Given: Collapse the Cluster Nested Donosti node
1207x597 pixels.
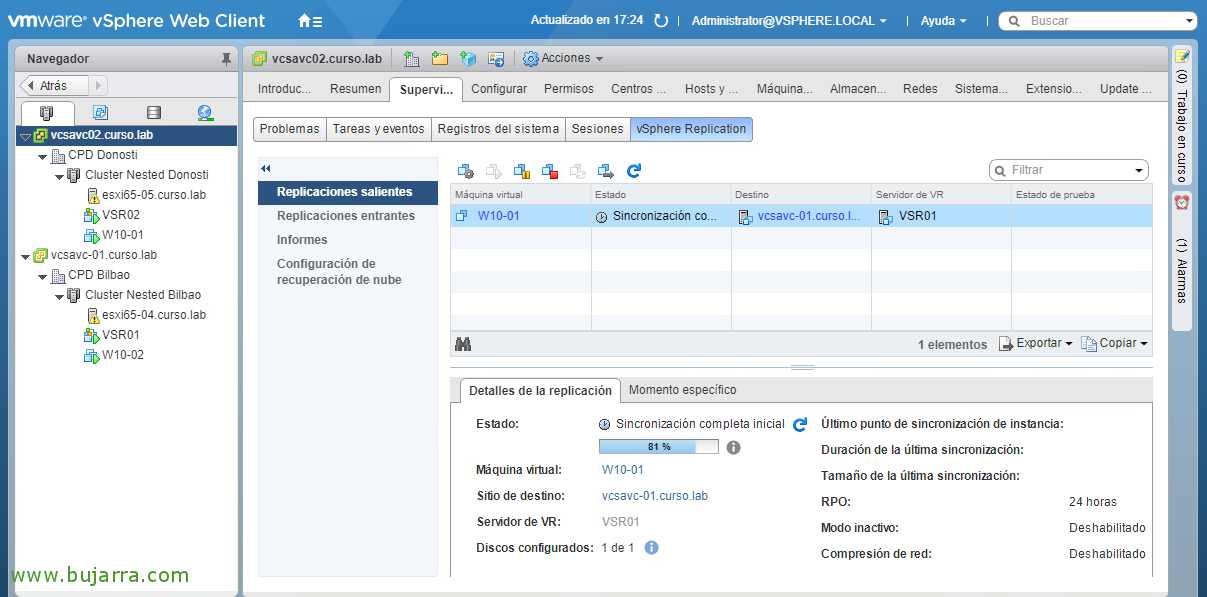Looking at the screenshot, I should [x=59, y=176].
